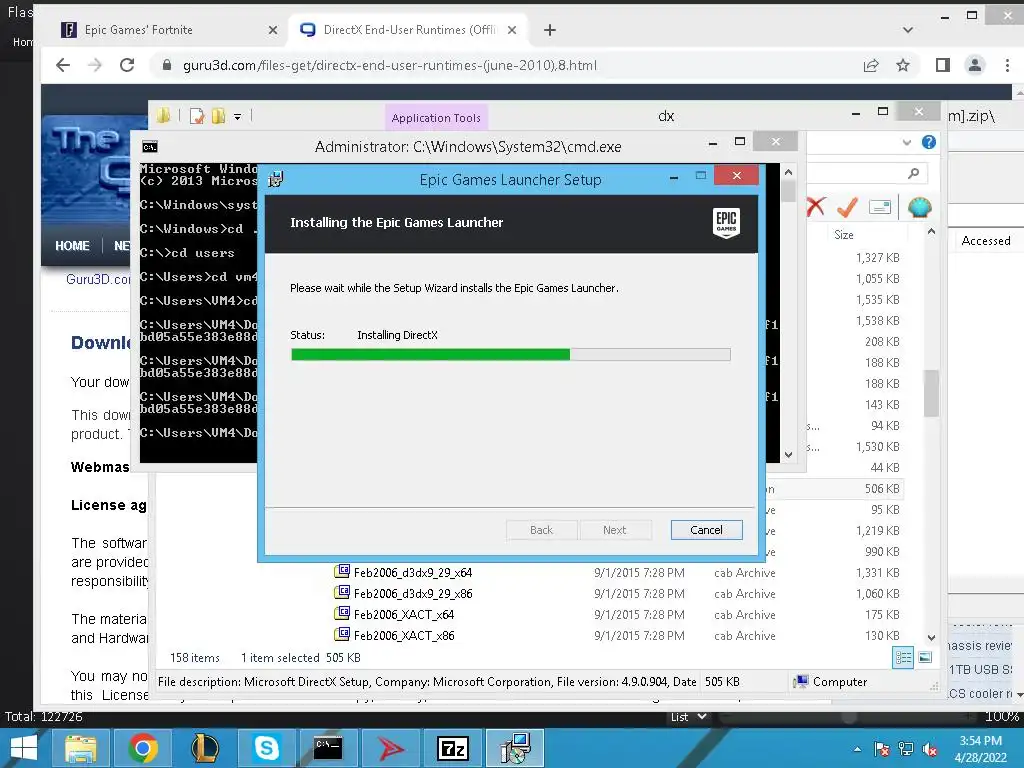Share the page using the address bar share icon
This screenshot has height=768, width=1024.
(x=871, y=65)
